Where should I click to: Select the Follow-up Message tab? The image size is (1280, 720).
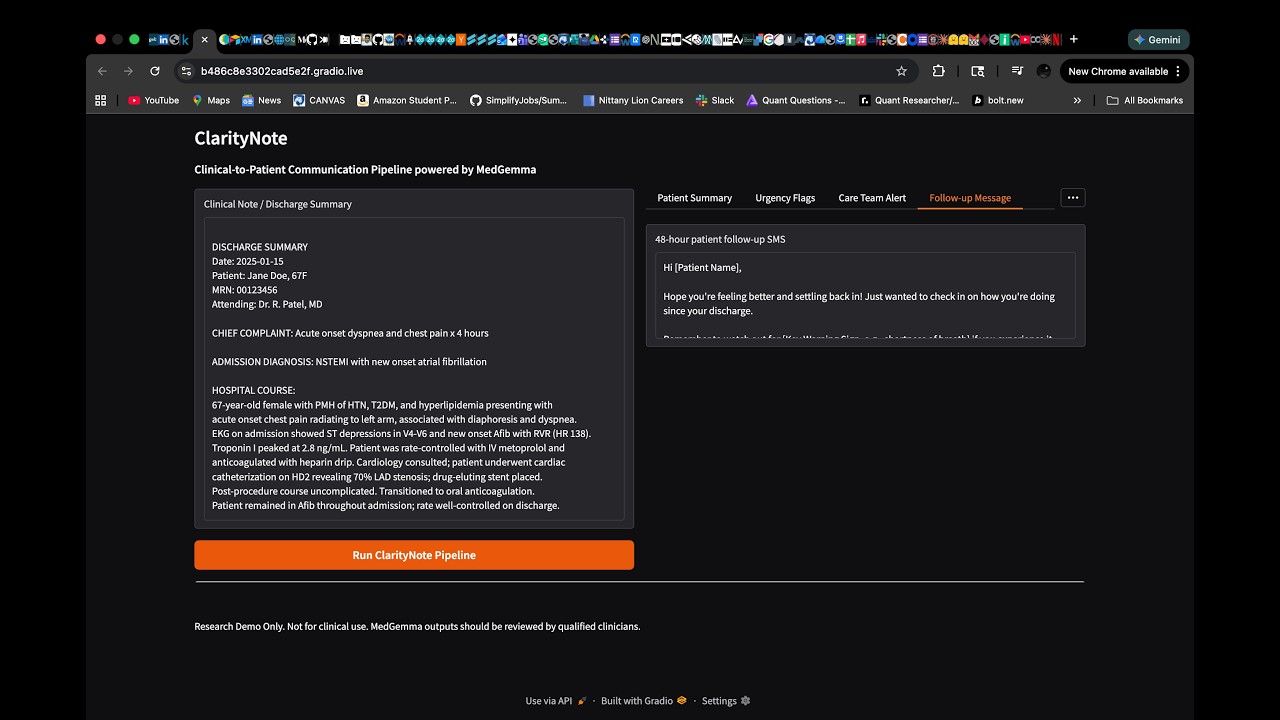[970, 198]
